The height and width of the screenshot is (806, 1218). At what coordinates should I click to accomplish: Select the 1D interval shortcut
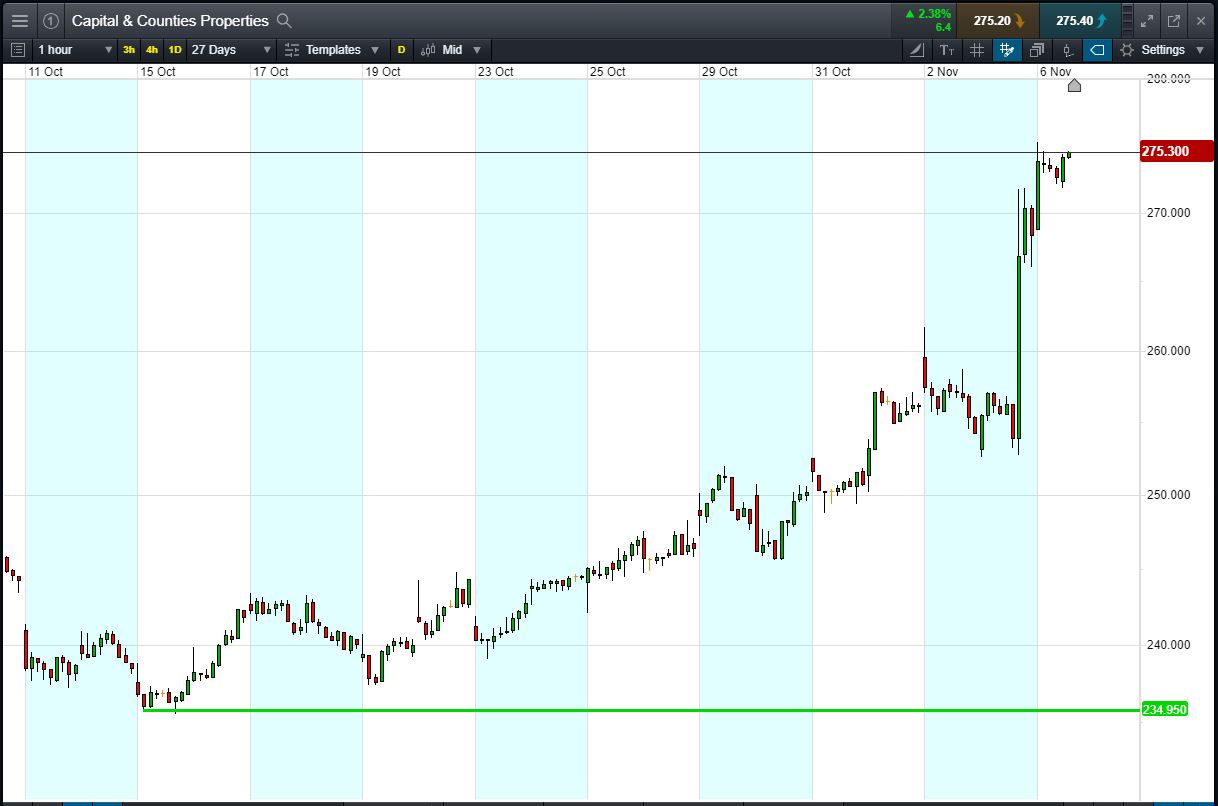(175, 49)
